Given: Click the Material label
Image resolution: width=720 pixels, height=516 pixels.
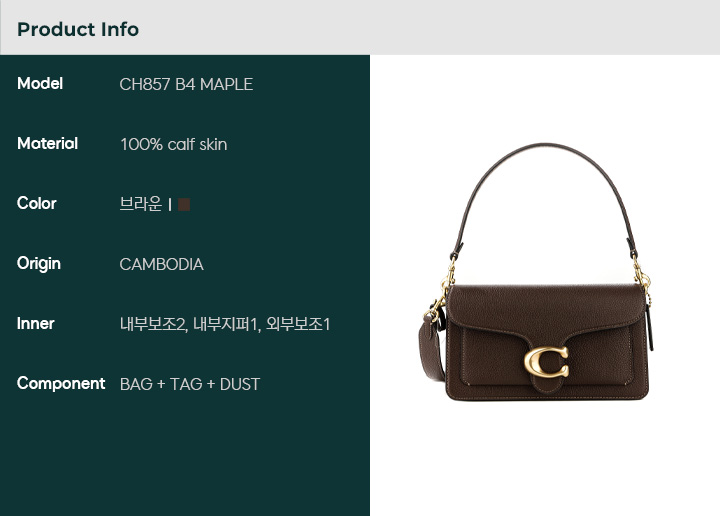Looking at the screenshot, I should (x=47, y=144).
